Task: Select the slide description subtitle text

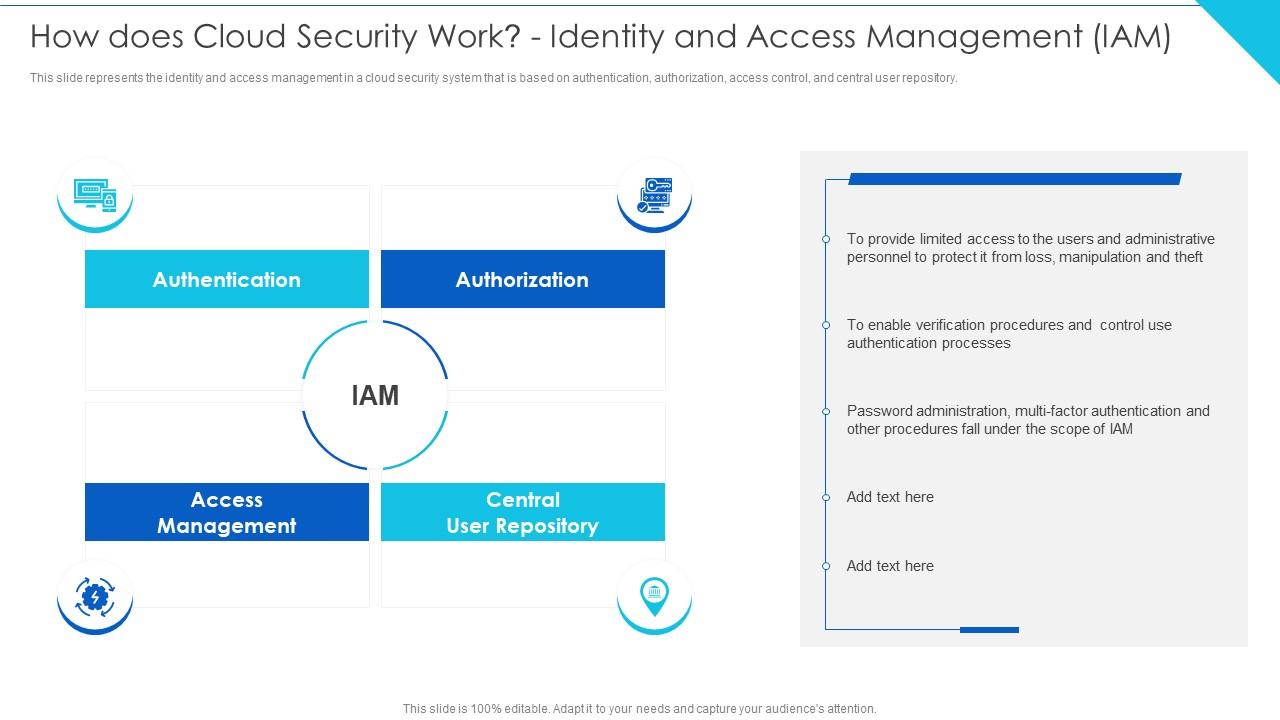Action: click(493, 78)
